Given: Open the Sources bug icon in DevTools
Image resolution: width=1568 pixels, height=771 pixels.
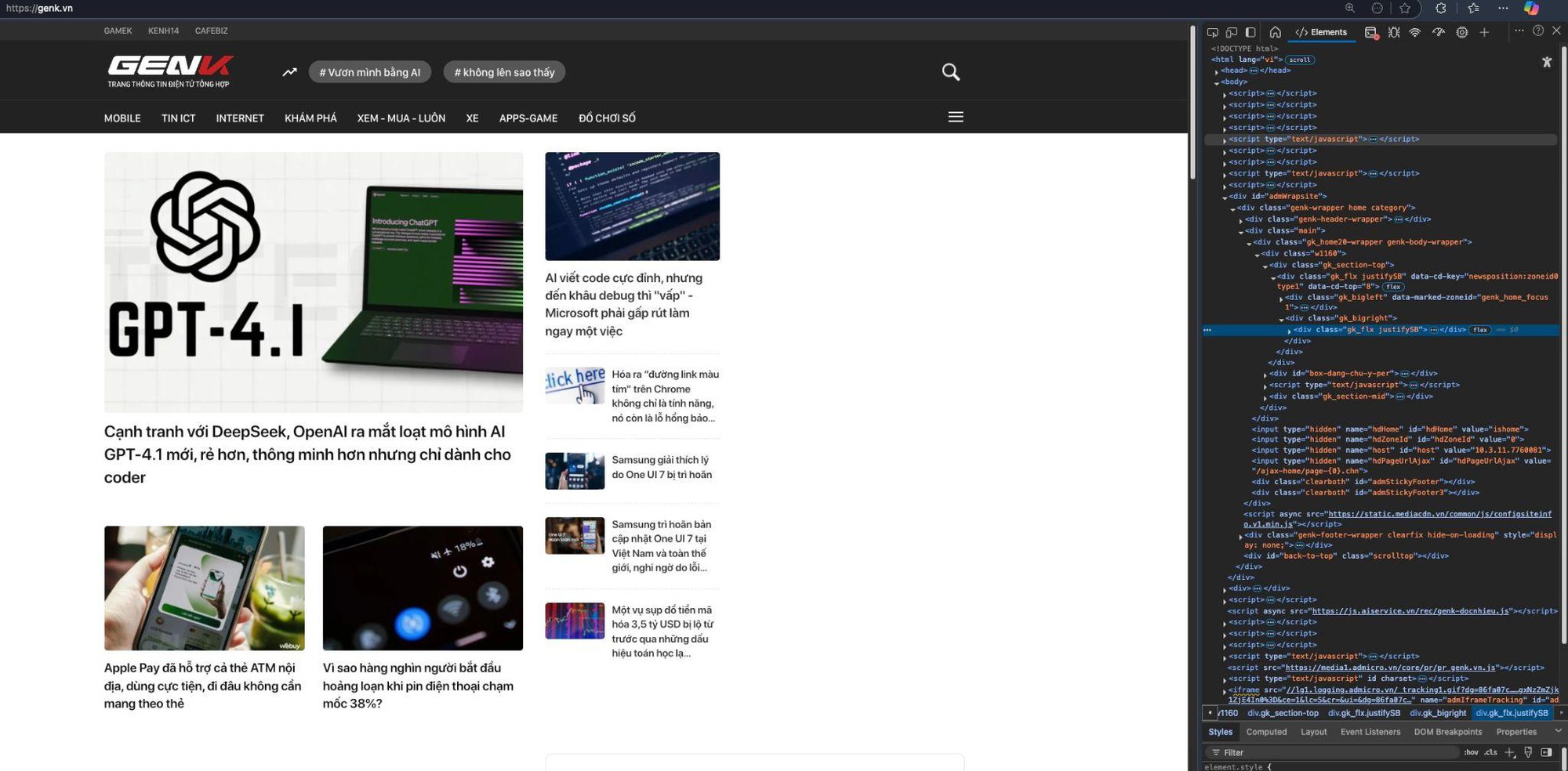Looking at the screenshot, I should [x=1393, y=32].
